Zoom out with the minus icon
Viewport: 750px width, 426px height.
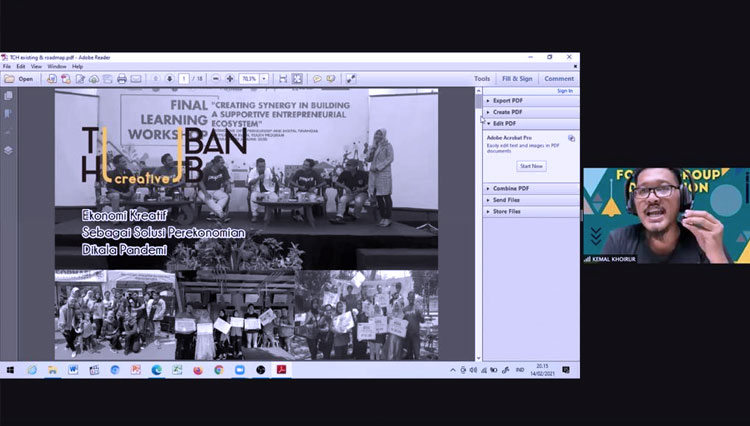216,79
